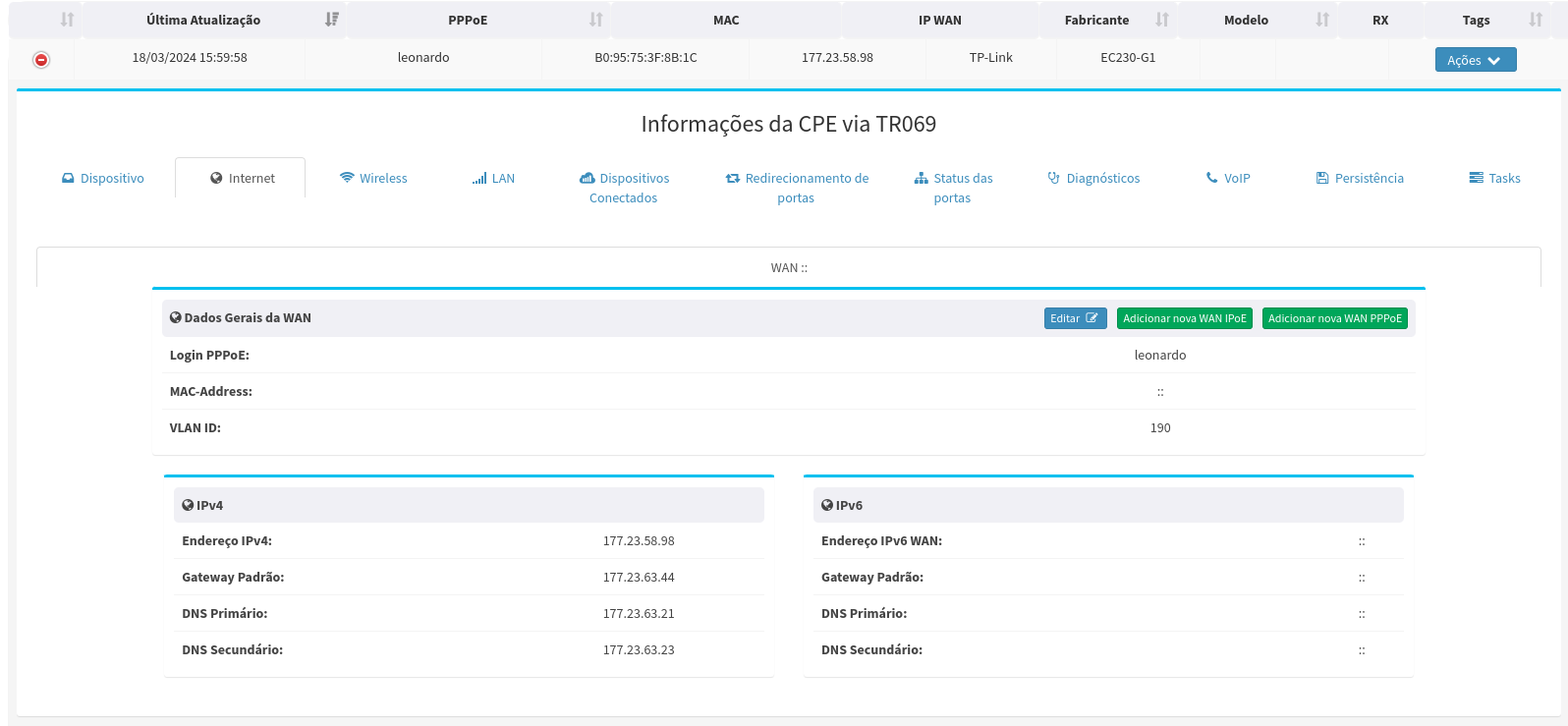Open the Diagnósticos tab
Image resolution: width=1568 pixels, height=726 pixels.
[x=1093, y=178]
